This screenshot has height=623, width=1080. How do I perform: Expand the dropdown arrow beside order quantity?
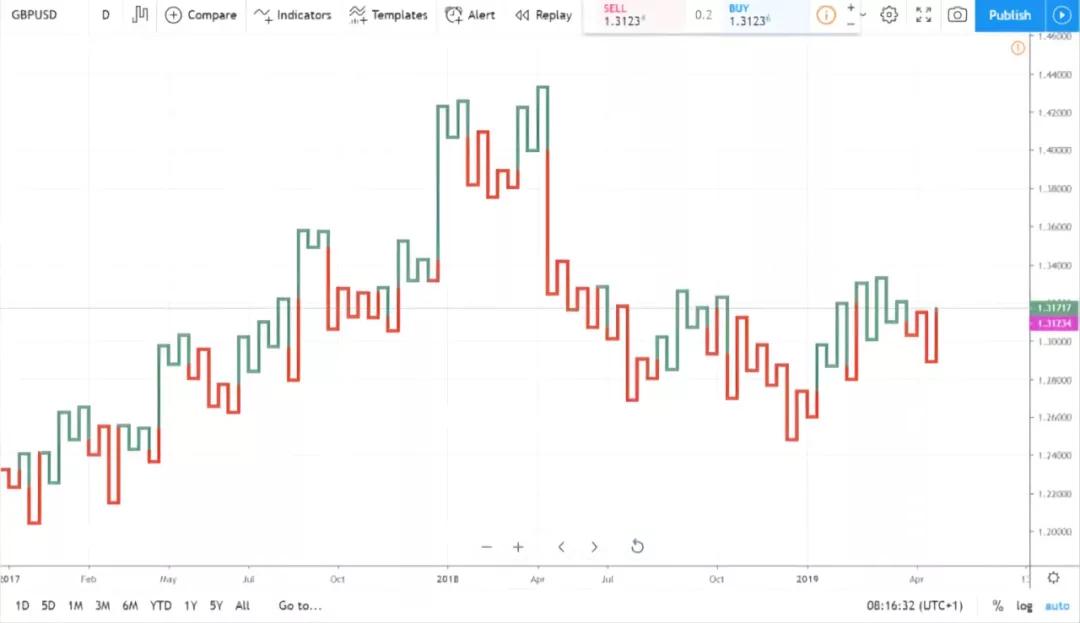[x=863, y=14]
